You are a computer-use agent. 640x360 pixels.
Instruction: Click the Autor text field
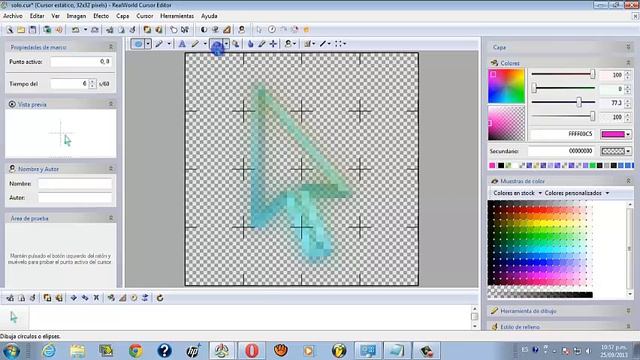(x=75, y=198)
